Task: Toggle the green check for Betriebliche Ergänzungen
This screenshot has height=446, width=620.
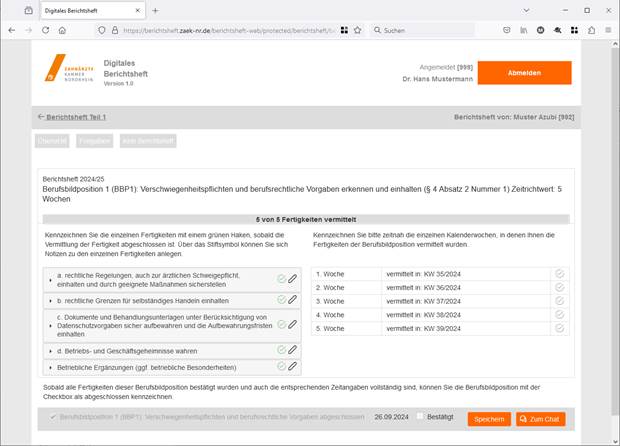Action: tap(282, 366)
